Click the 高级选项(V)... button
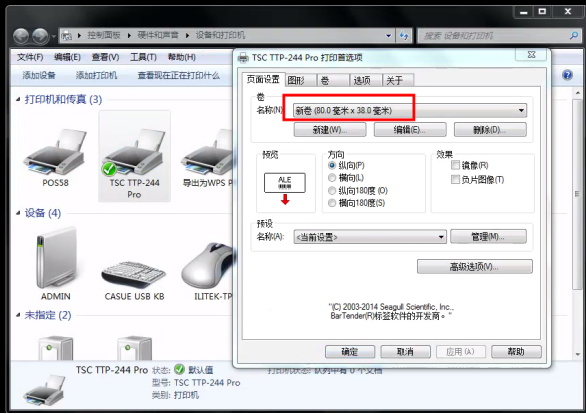 [x=474, y=267]
